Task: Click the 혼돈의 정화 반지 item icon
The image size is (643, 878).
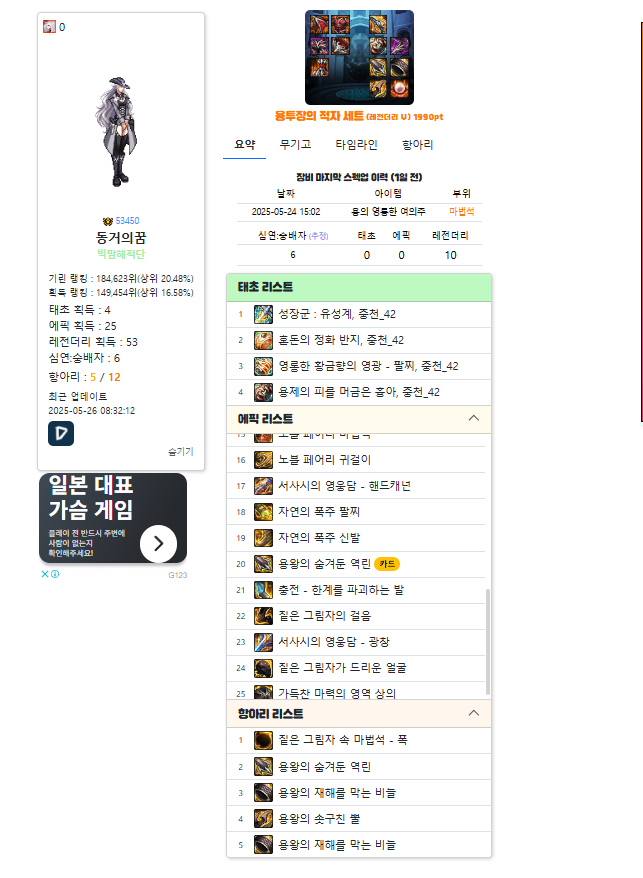Action: click(x=263, y=340)
